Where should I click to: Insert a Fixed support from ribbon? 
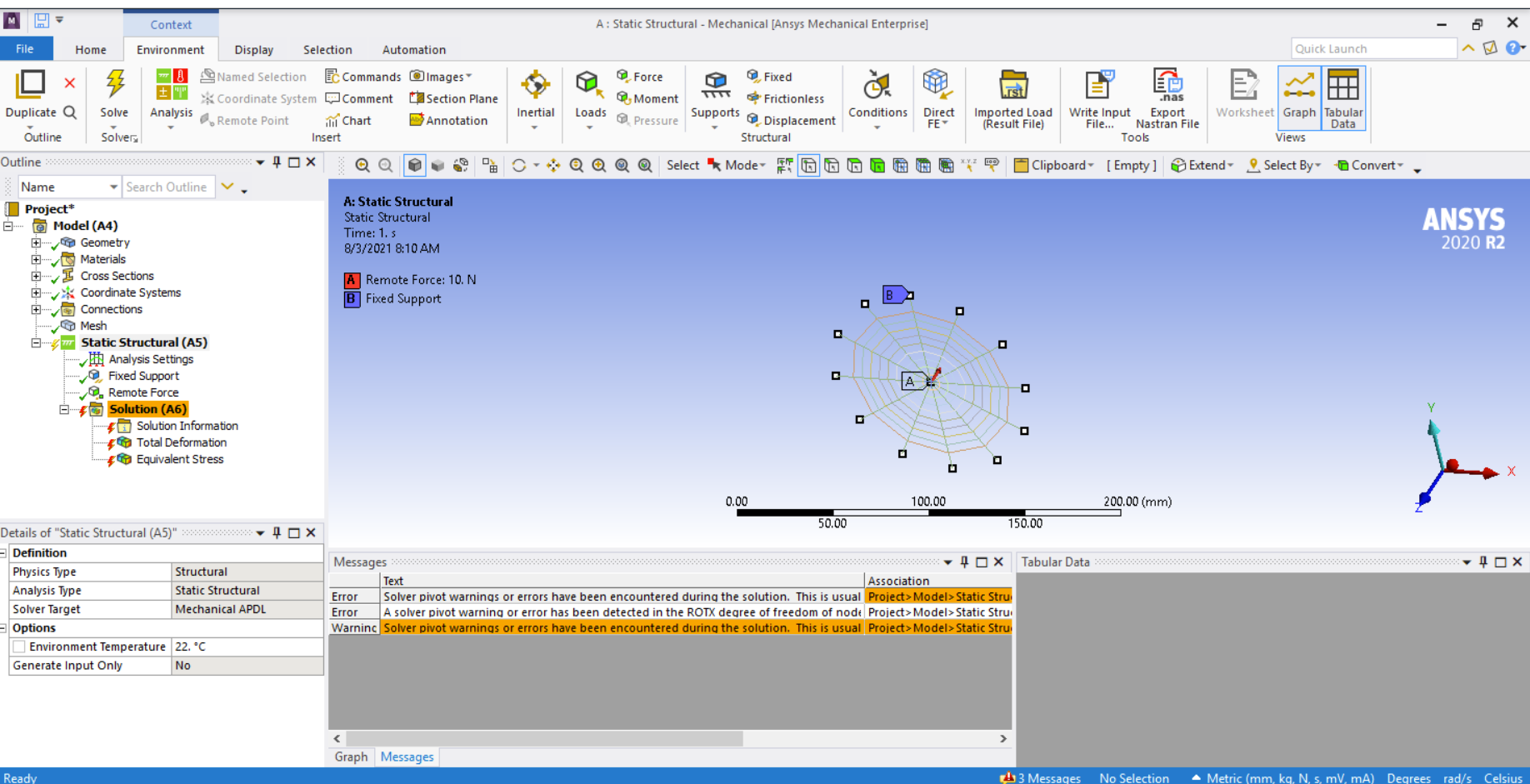click(769, 76)
